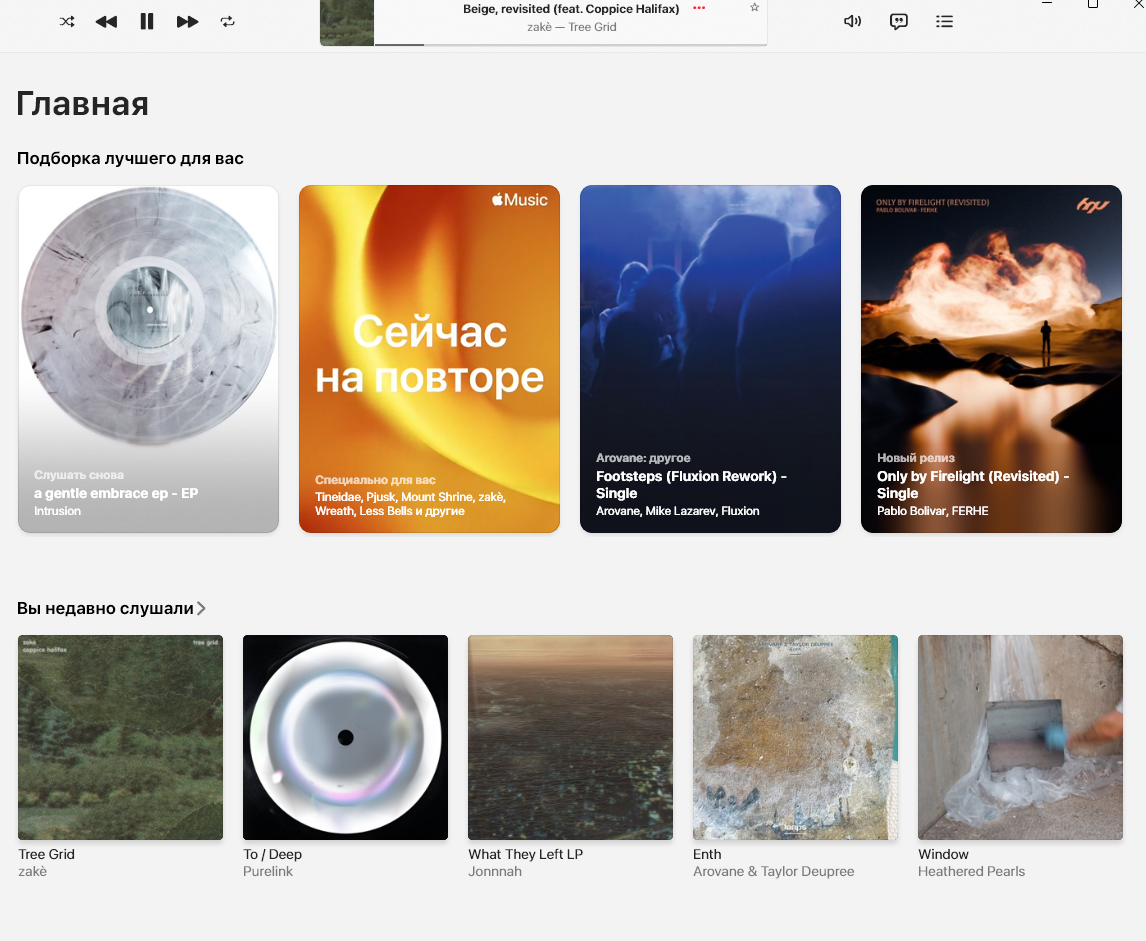Click Intrusion artist text on first card

[58, 511]
